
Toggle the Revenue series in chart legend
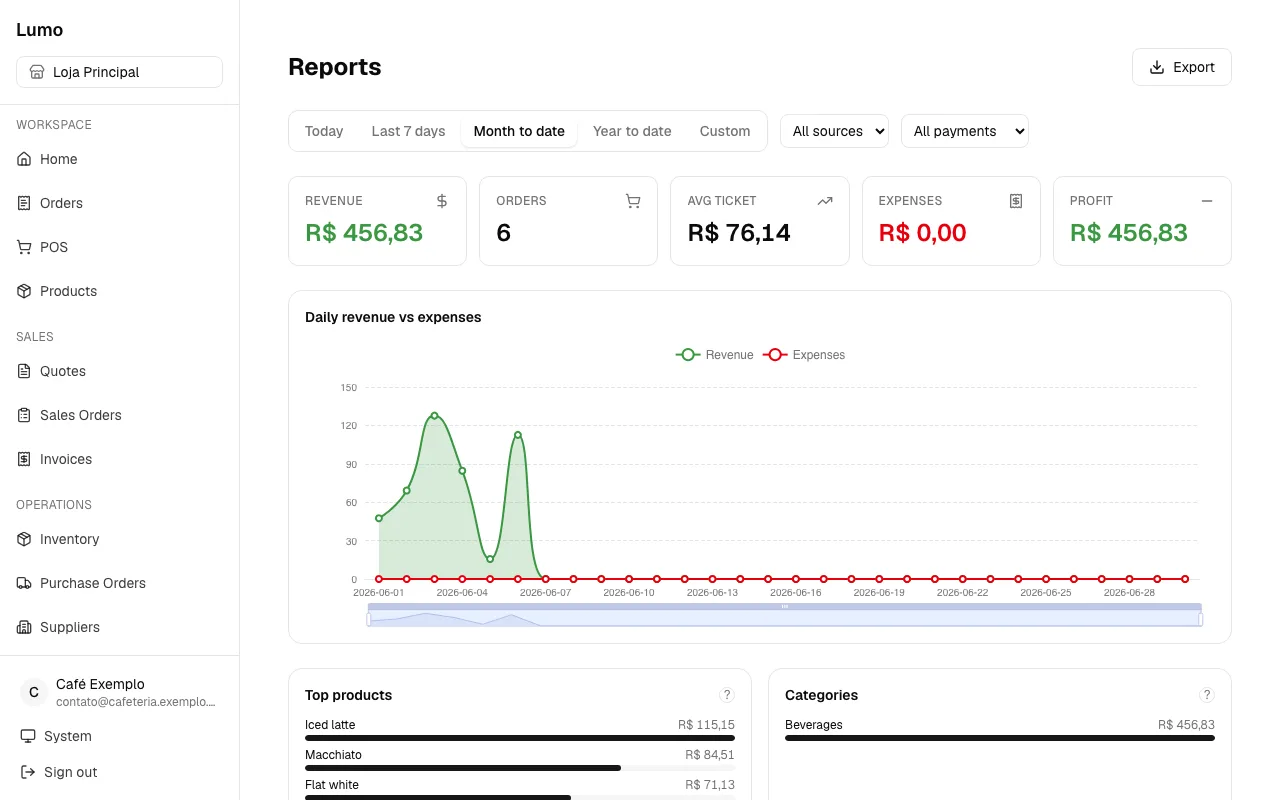714,355
